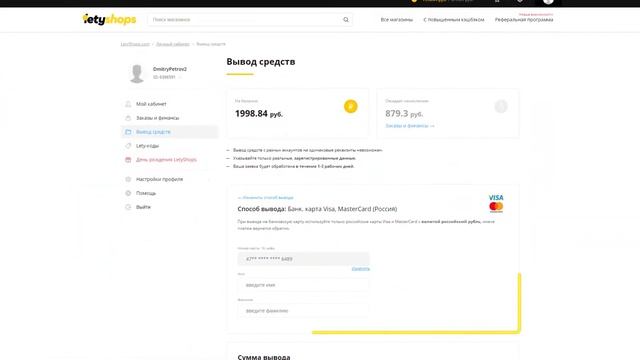Open 'С повышенным кэшбэком' menu item

coord(453,20)
